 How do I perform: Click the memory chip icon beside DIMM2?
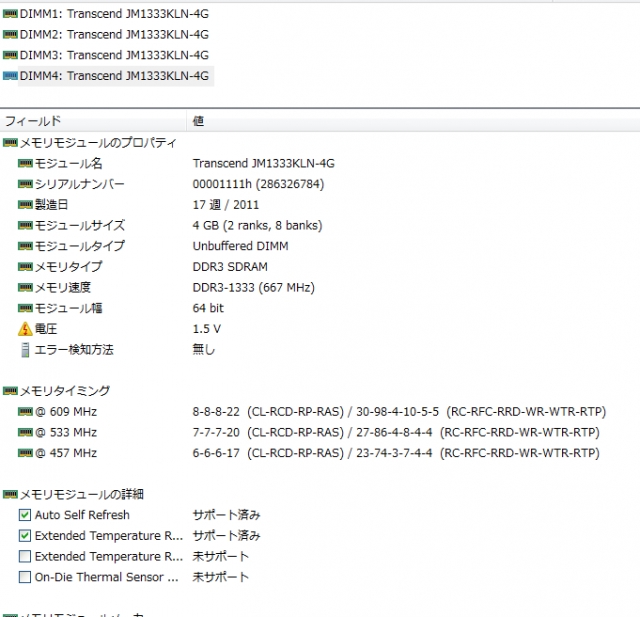pyautogui.click(x=10, y=35)
